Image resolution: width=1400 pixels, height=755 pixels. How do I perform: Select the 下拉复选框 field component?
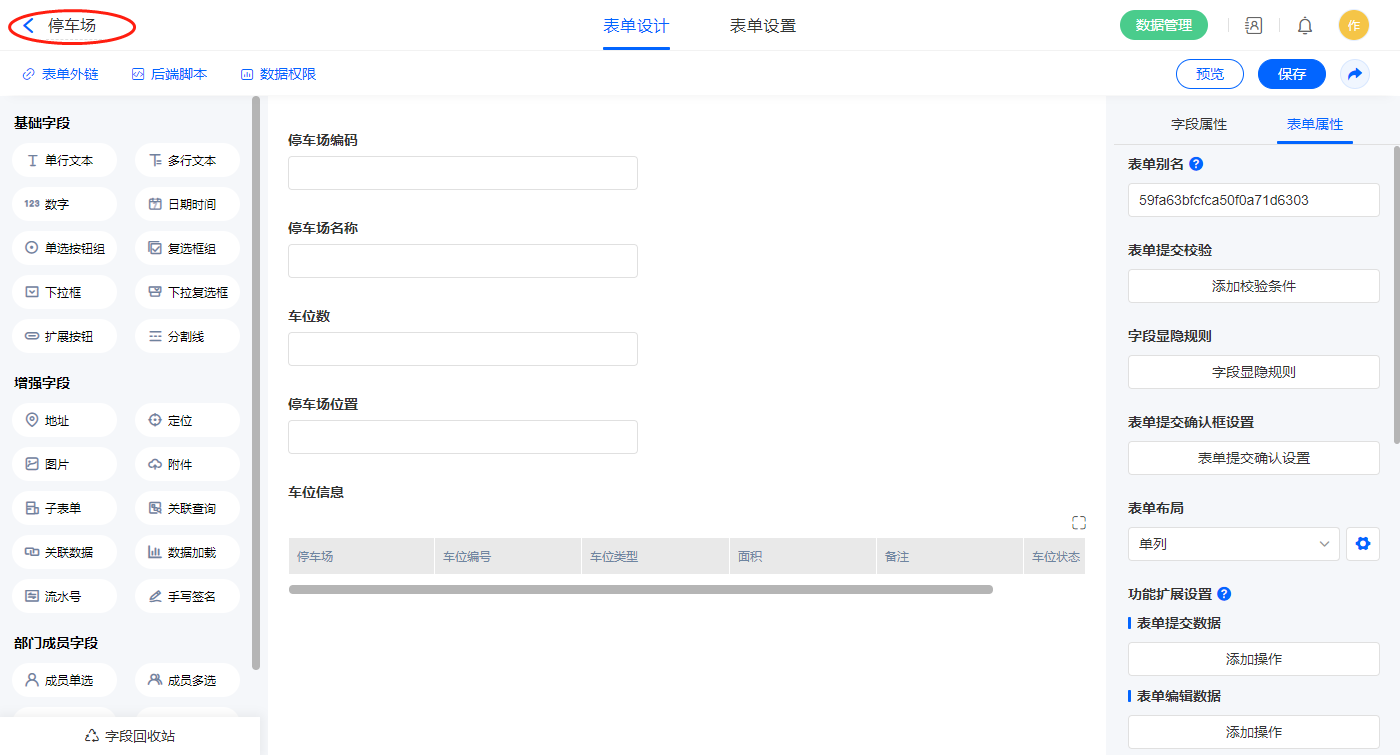[187, 292]
